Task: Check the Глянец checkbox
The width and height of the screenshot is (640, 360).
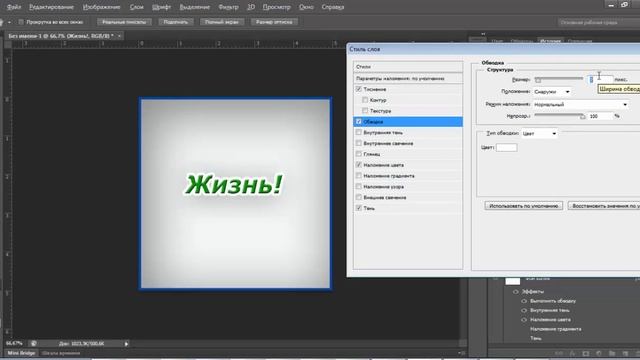Action: coord(359,154)
